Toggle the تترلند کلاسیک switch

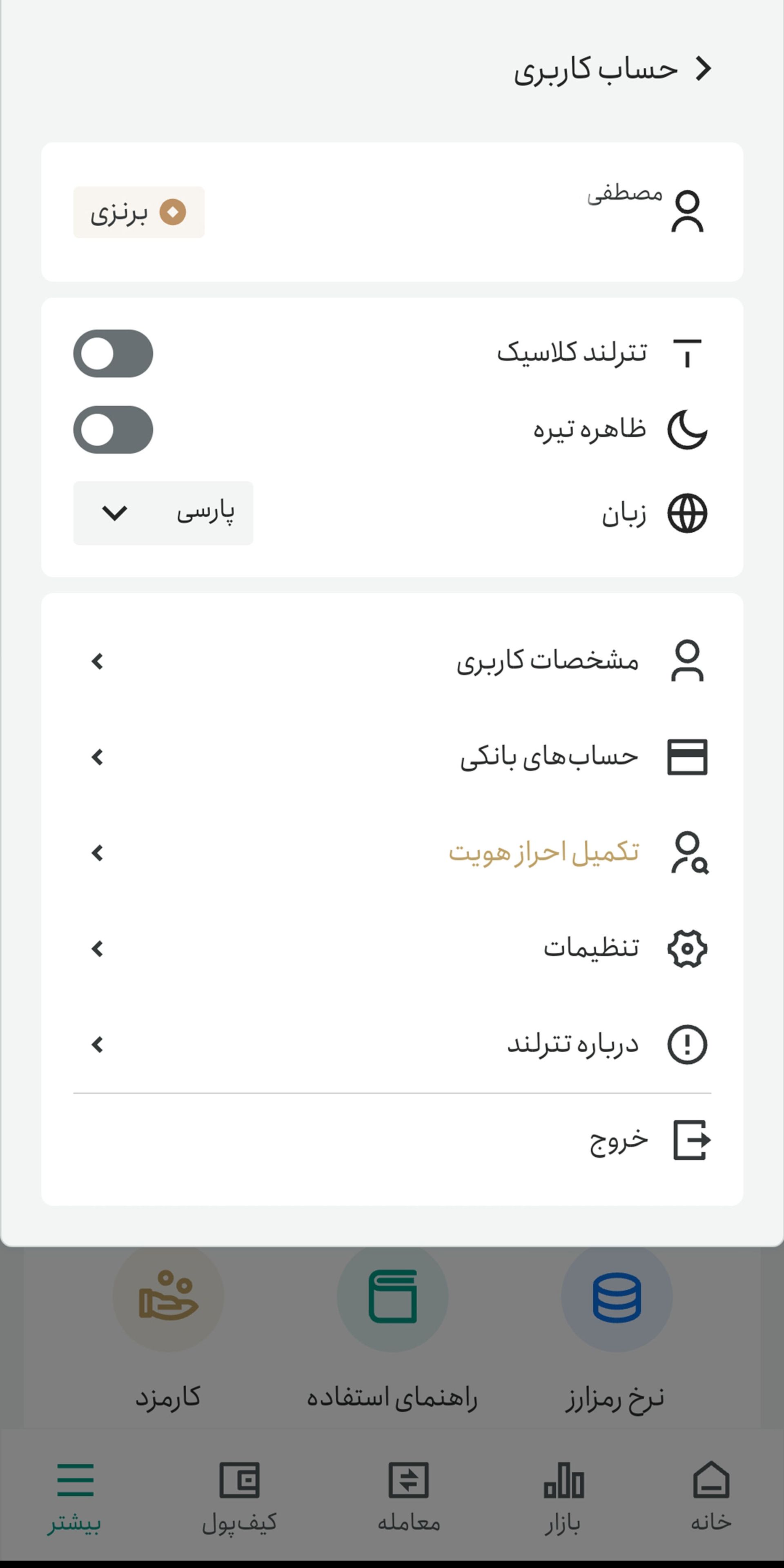click(x=113, y=354)
